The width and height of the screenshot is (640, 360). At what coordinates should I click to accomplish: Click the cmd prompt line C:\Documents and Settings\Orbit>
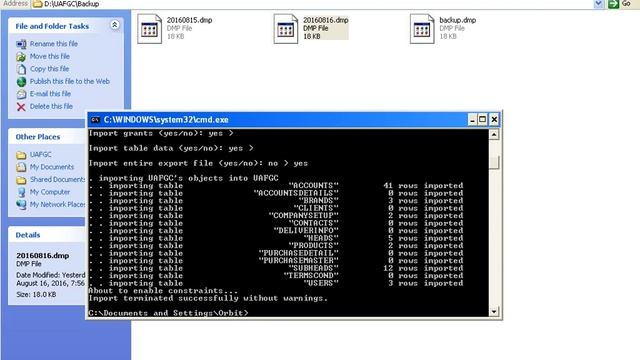(x=168, y=313)
